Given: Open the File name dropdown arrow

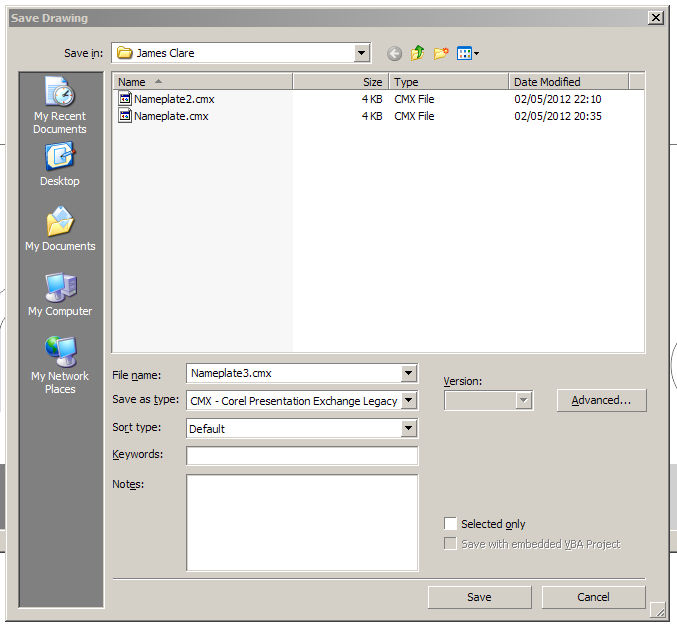Looking at the screenshot, I should coord(408,373).
